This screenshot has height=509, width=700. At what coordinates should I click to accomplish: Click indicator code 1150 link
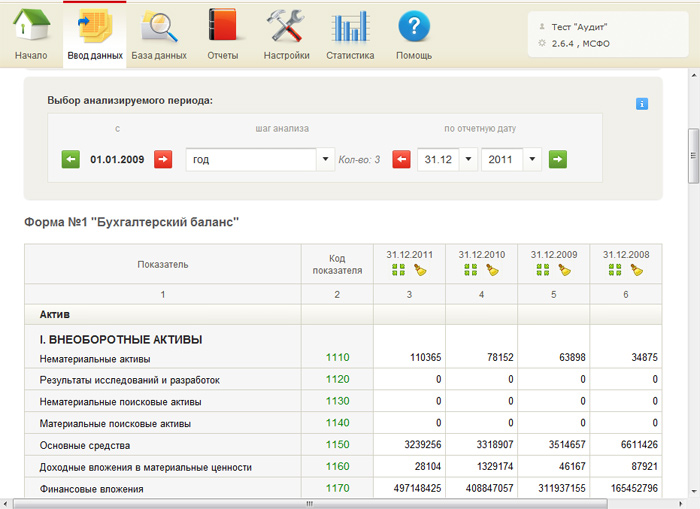[x=337, y=445]
